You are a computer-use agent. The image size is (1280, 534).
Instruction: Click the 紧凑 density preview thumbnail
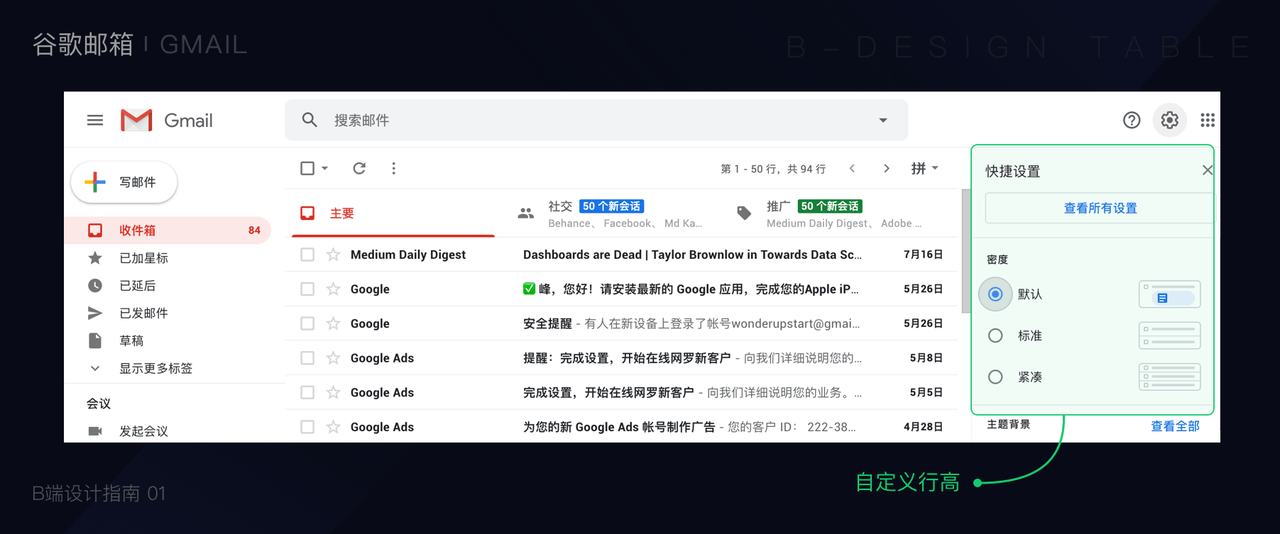1169,377
